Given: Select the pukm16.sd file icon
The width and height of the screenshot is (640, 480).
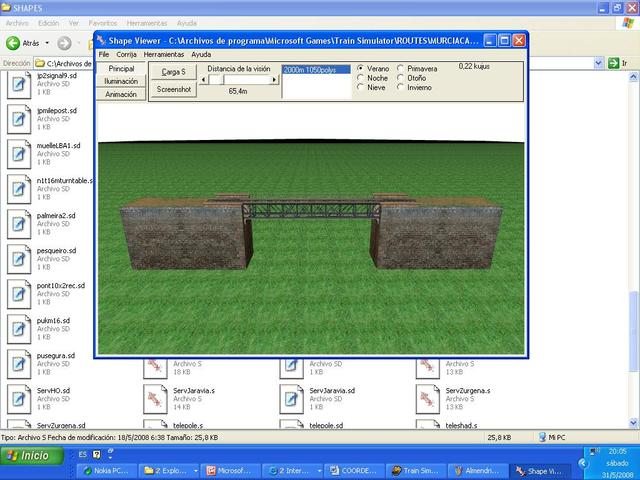Looking at the screenshot, I should tap(19, 328).
